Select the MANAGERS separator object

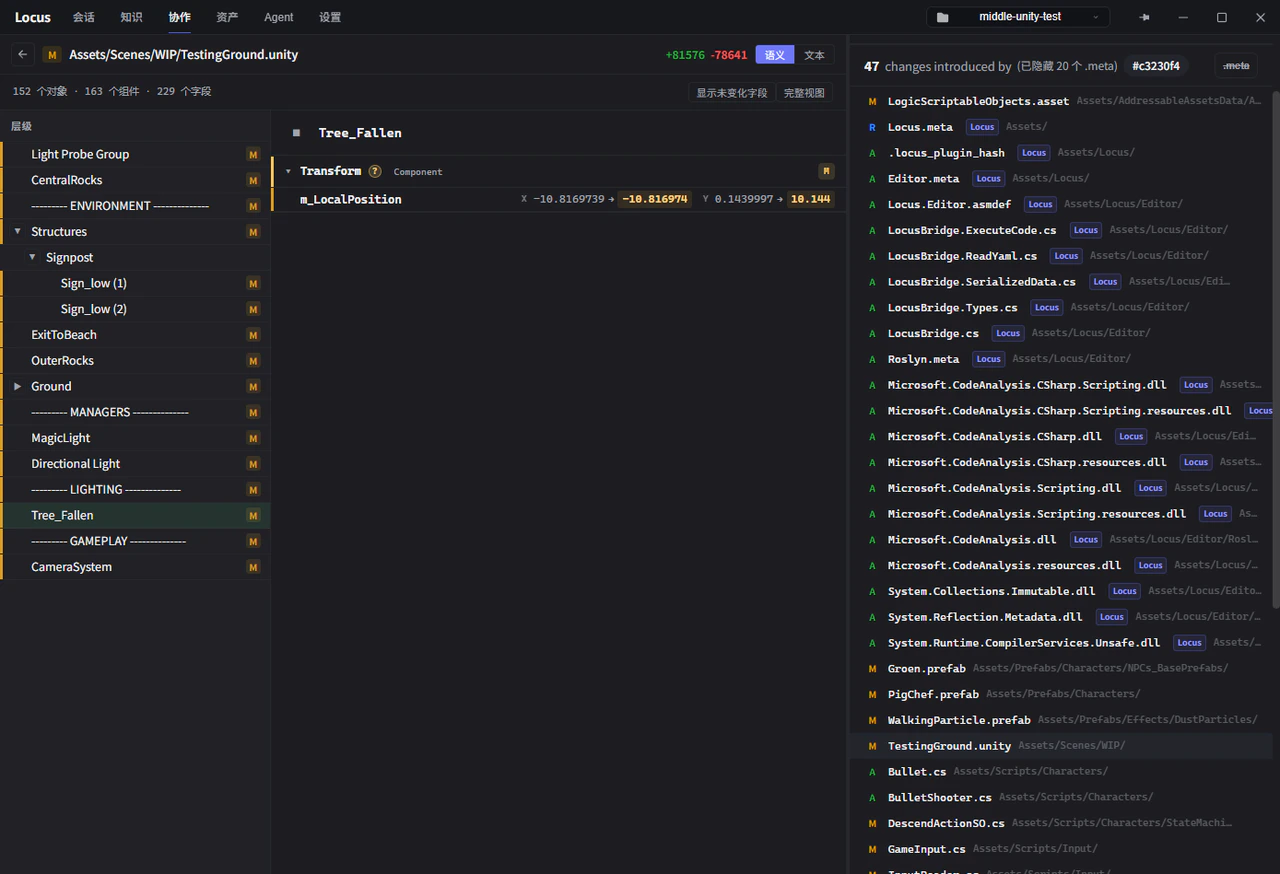point(135,412)
